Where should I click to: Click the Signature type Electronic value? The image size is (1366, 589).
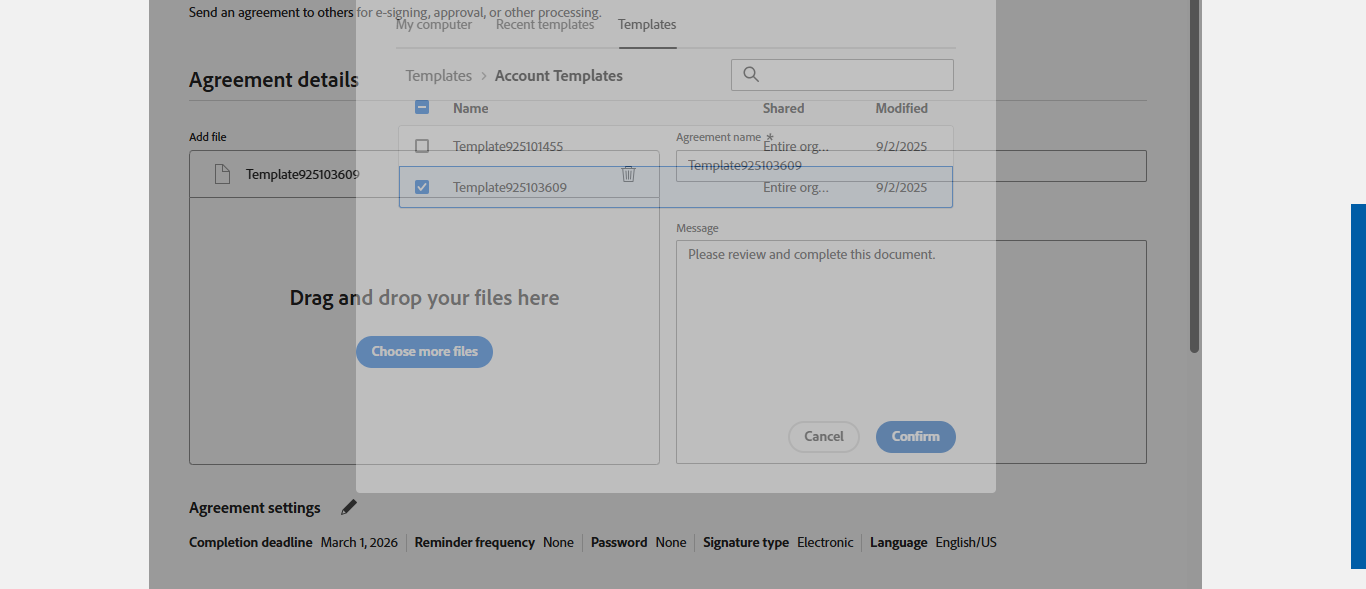click(825, 543)
